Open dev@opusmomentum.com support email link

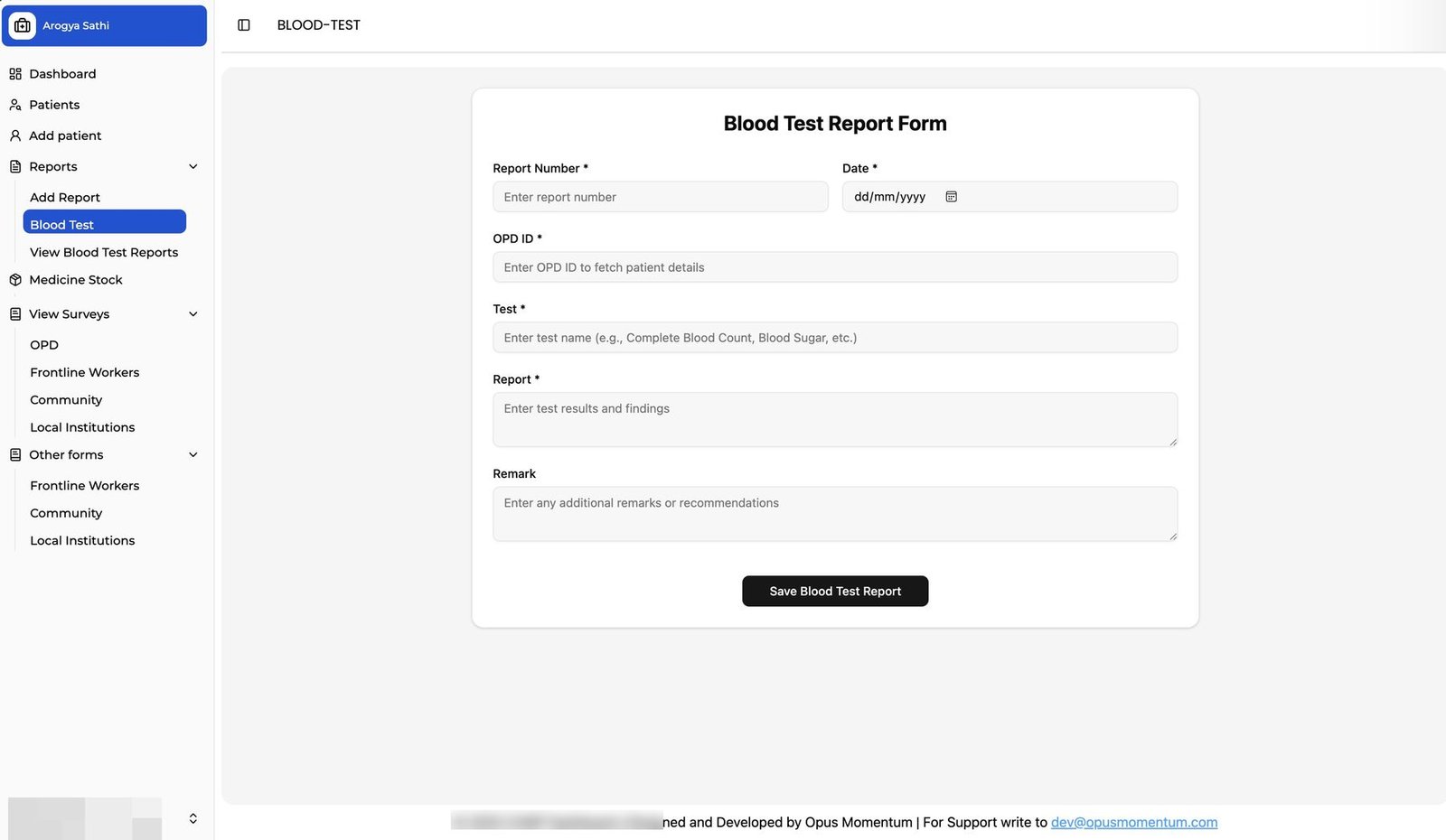click(x=1134, y=822)
